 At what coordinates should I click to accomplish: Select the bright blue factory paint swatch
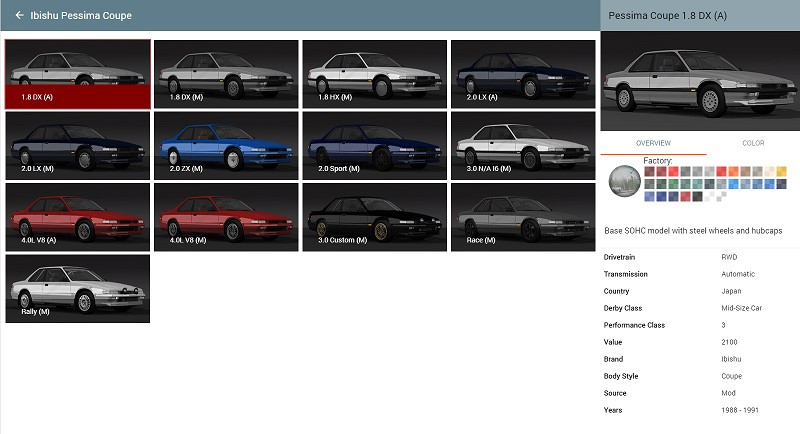click(x=733, y=184)
